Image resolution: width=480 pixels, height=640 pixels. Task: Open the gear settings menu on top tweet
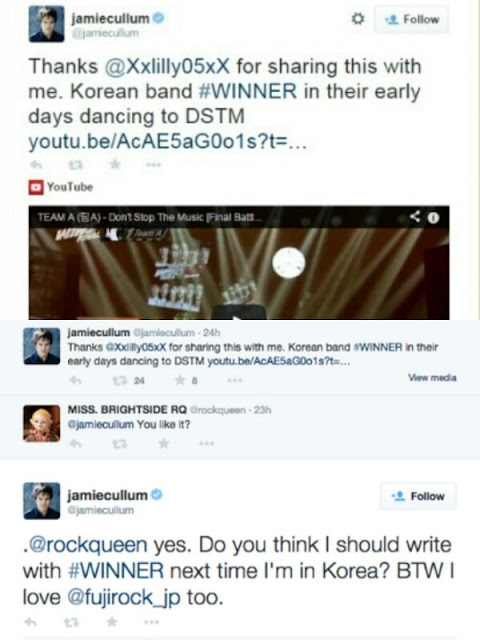pyautogui.click(x=358, y=19)
